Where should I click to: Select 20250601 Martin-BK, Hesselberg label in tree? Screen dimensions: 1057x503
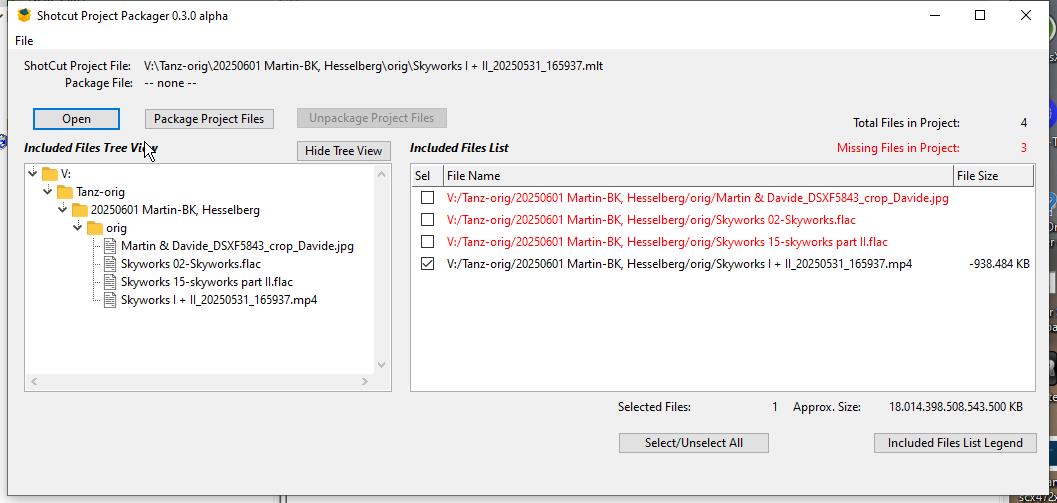(x=175, y=210)
